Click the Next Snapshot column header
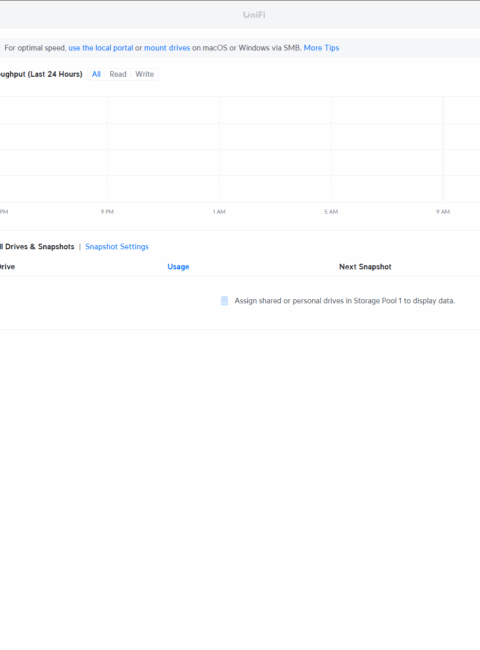 tap(365, 267)
